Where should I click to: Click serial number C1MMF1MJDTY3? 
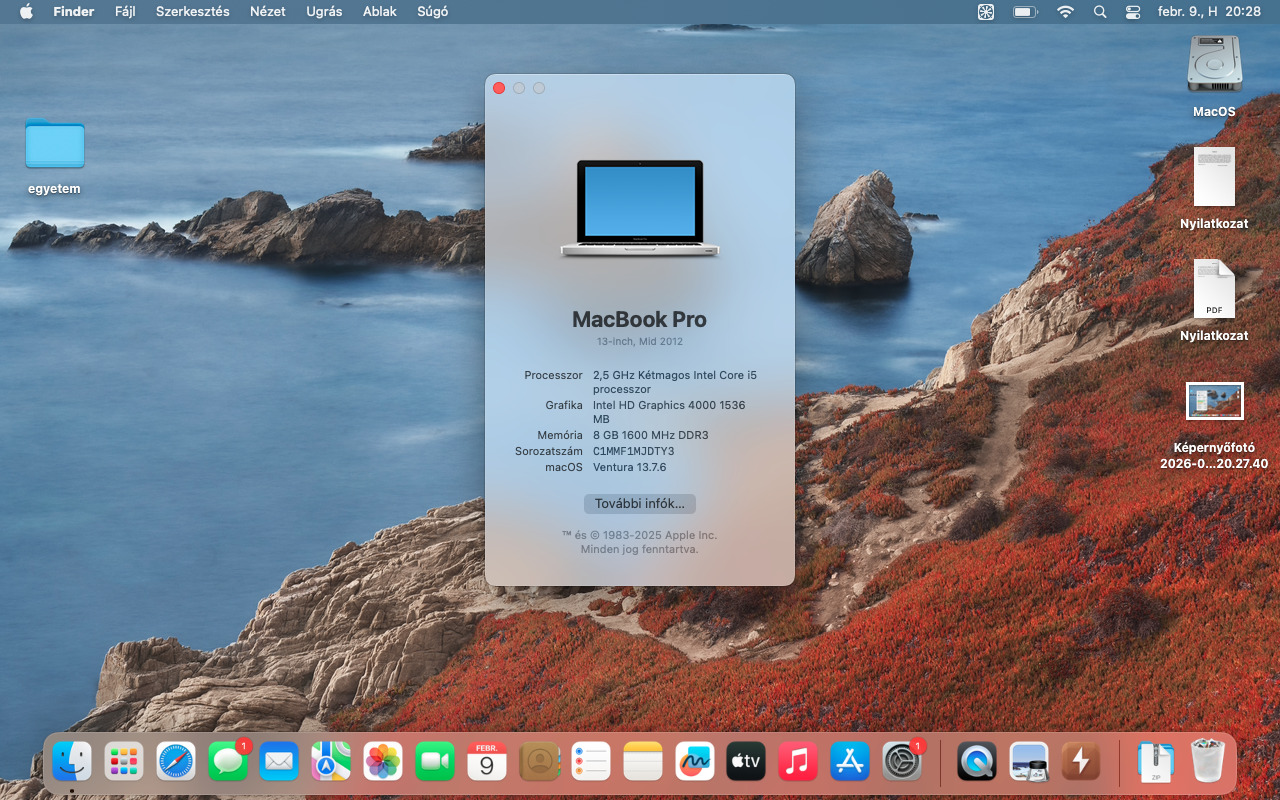tap(634, 451)
